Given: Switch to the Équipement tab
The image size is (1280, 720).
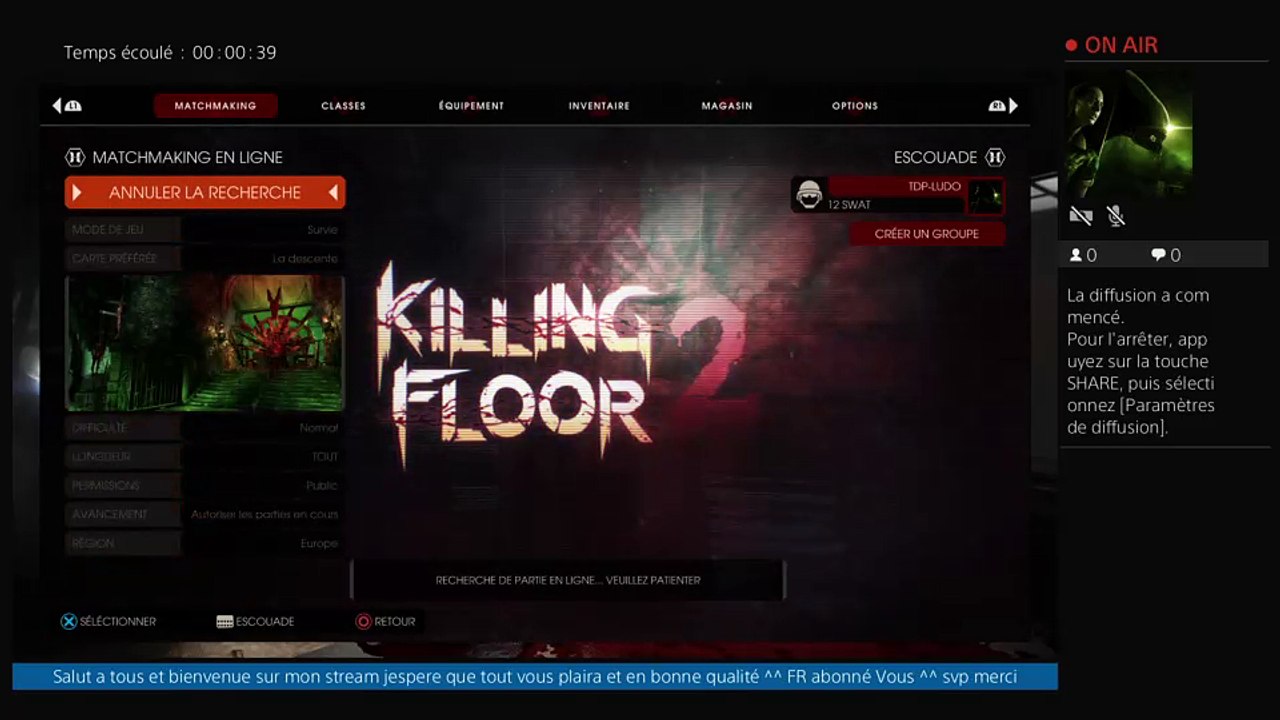Looking at the screenshot, I should [x=471, y=105].
